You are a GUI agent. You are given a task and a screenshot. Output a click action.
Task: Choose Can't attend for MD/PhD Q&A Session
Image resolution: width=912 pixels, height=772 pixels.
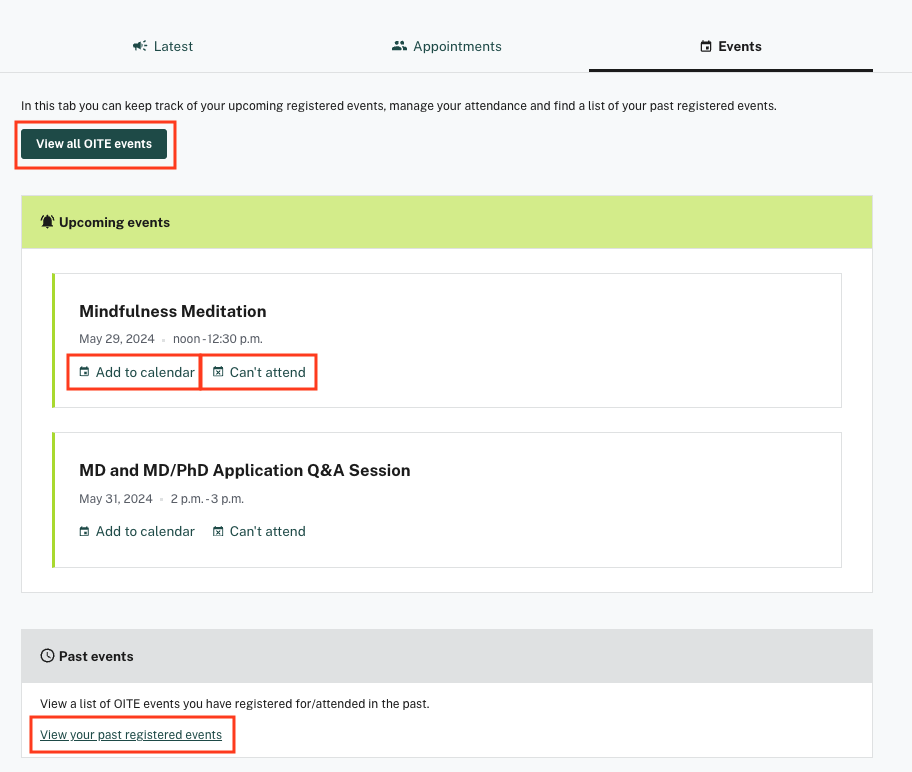click(x=259, y=531)
